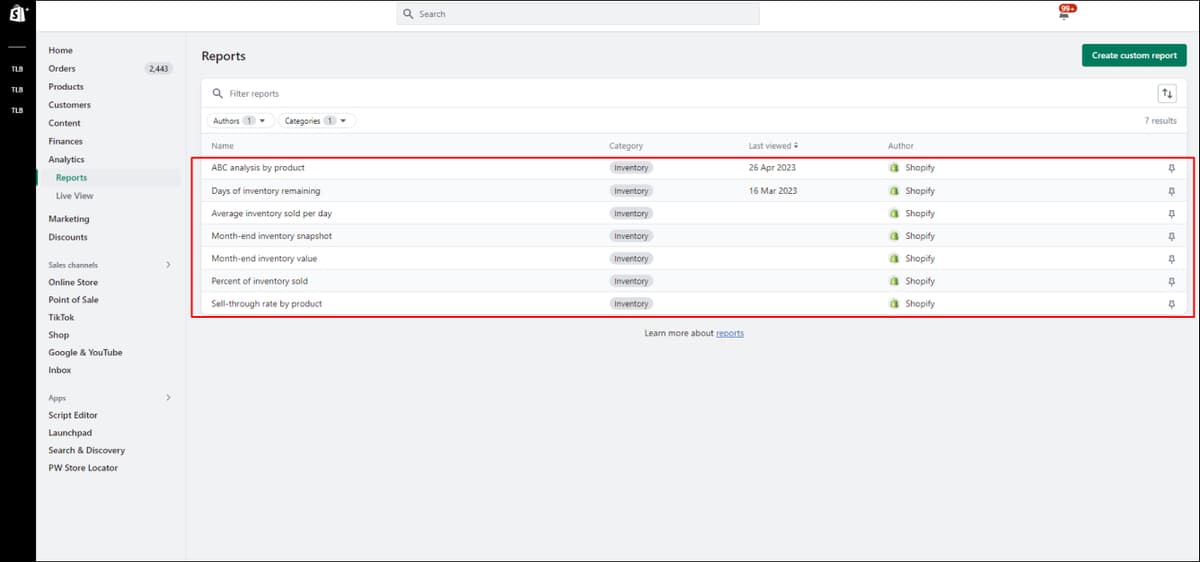Image resolution: width=1200 pixels, height=562 pixels.
Task: Pin the Sell-through rate by product report
Action: [1171, 304]
